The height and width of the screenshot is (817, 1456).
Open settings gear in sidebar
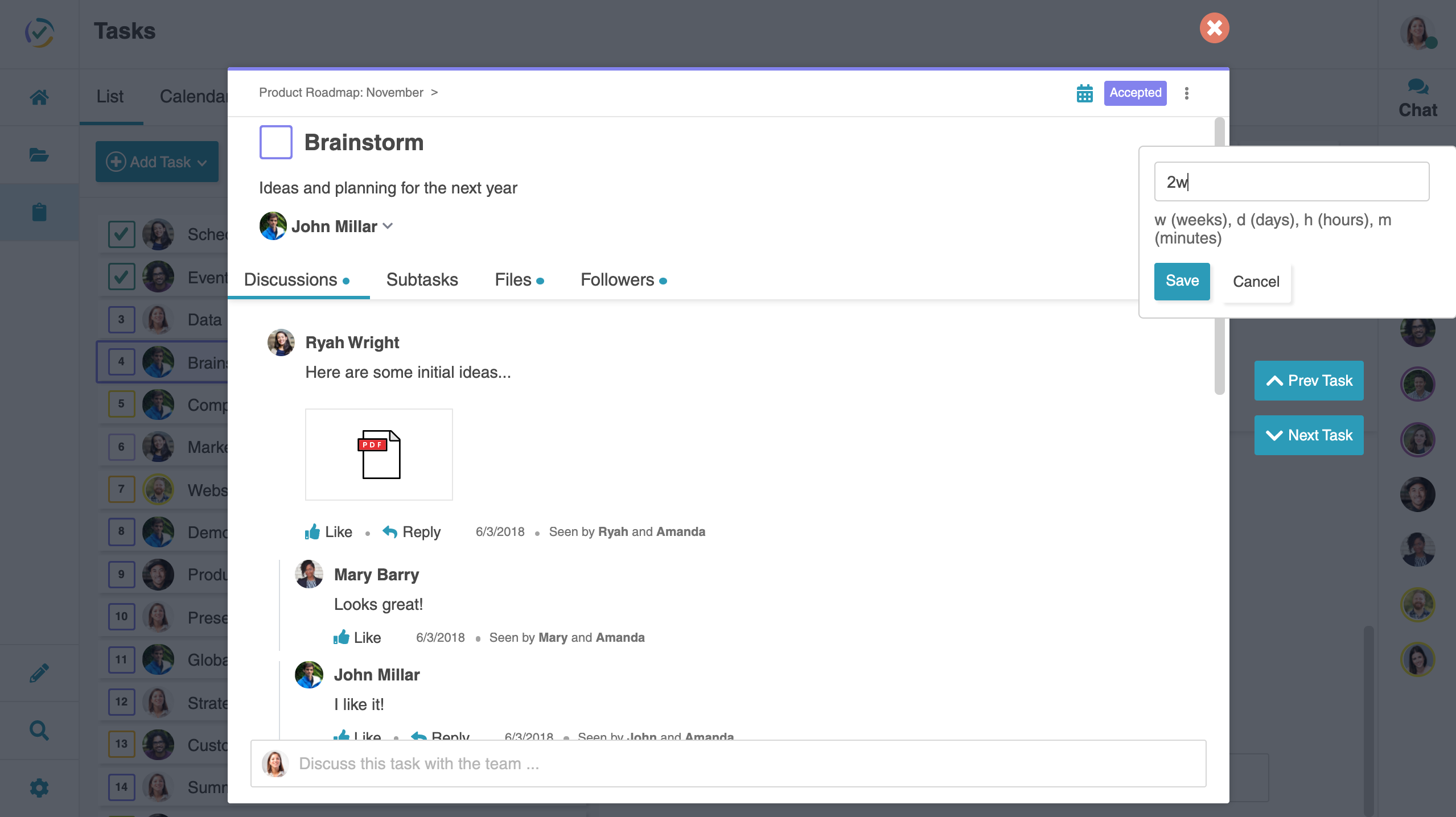[39, 788]
